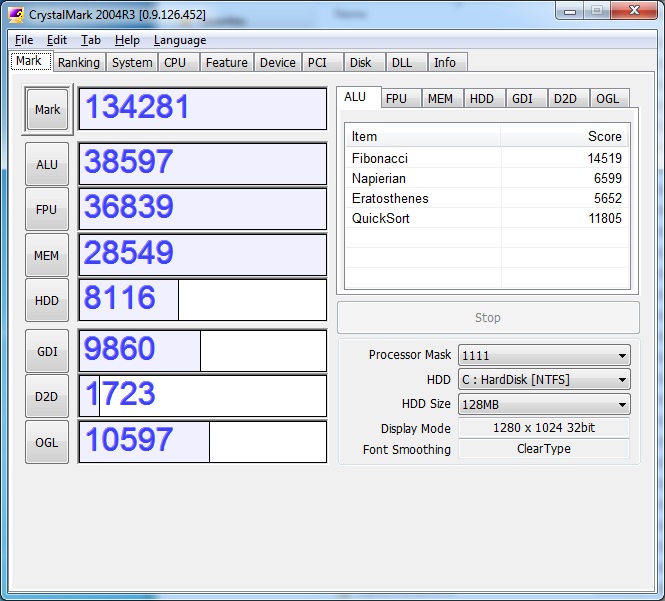Run the MEM benchmark button

click(x=47, y=255)
